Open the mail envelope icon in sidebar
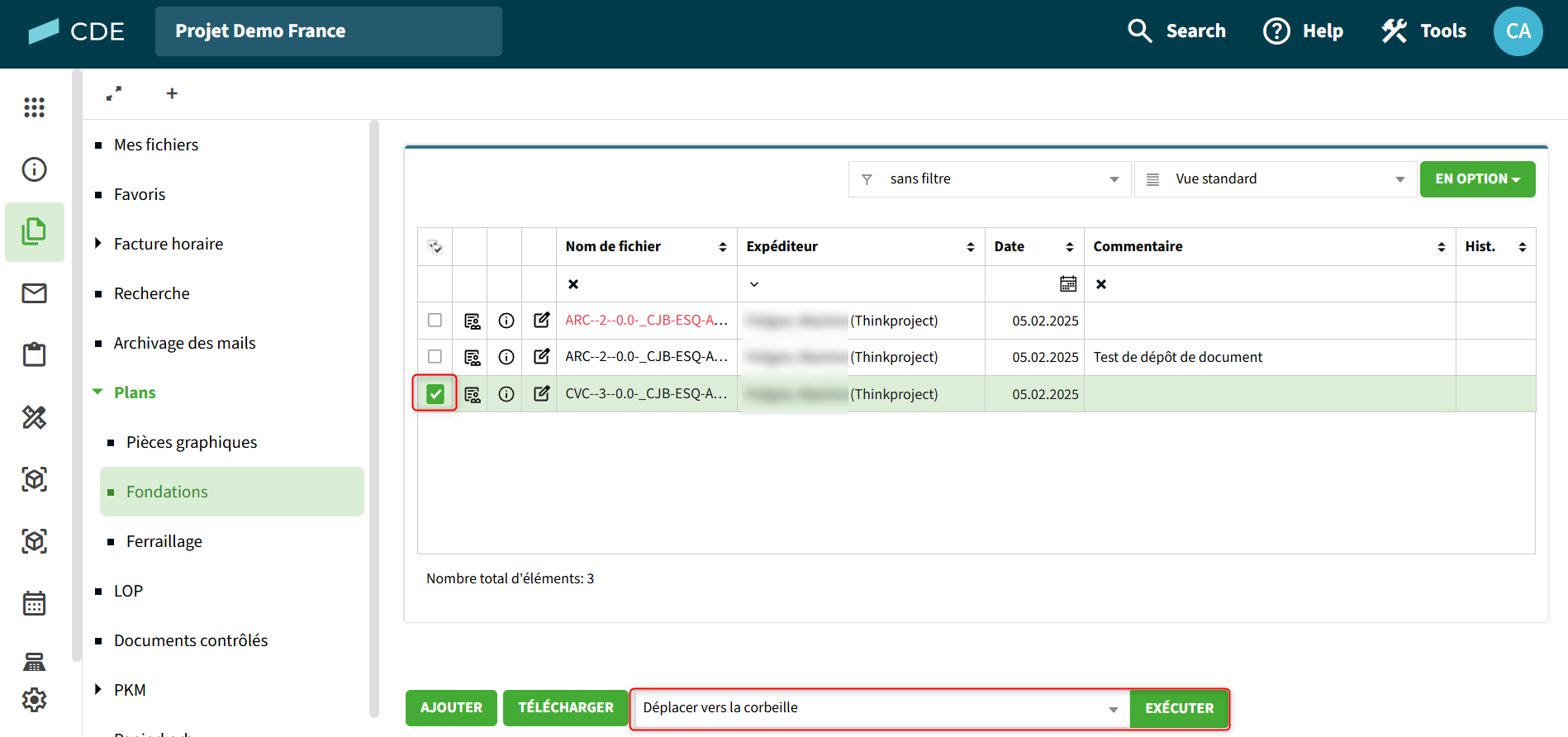The height and width of the screenshot is (737, 1568). (34, 293)
